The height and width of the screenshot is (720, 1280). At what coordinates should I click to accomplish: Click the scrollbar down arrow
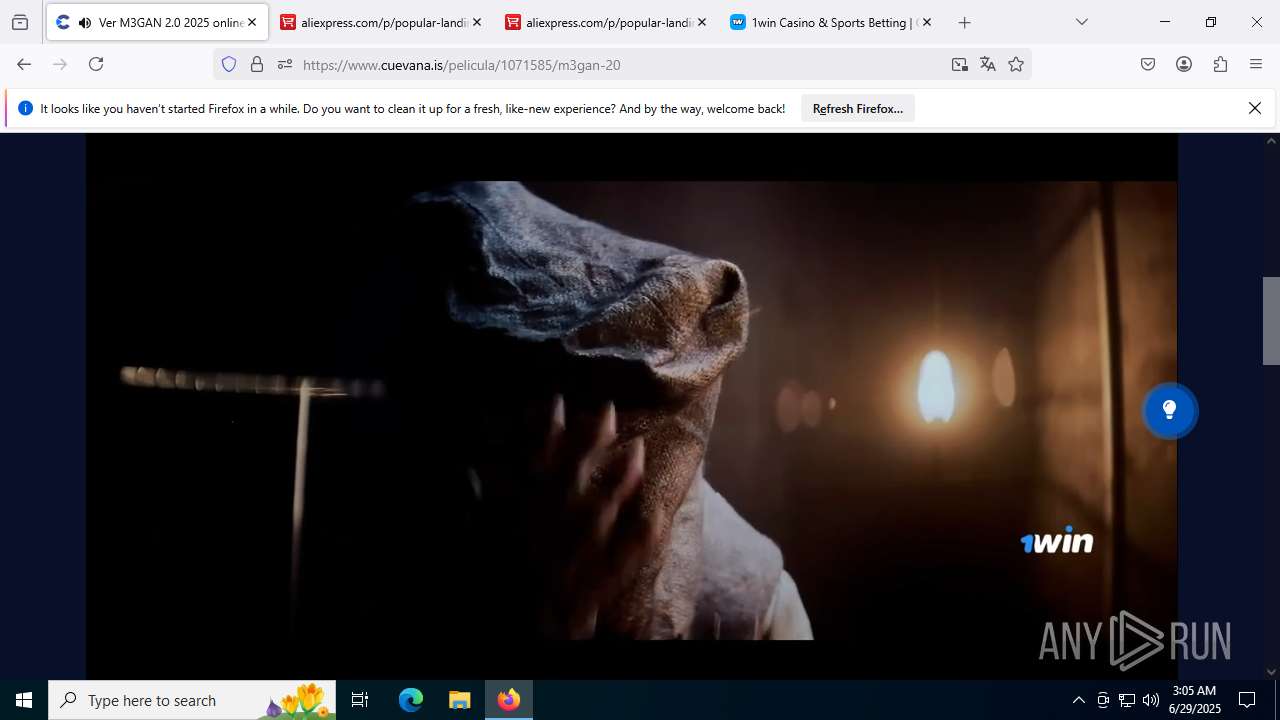[x=1271, y=672]
